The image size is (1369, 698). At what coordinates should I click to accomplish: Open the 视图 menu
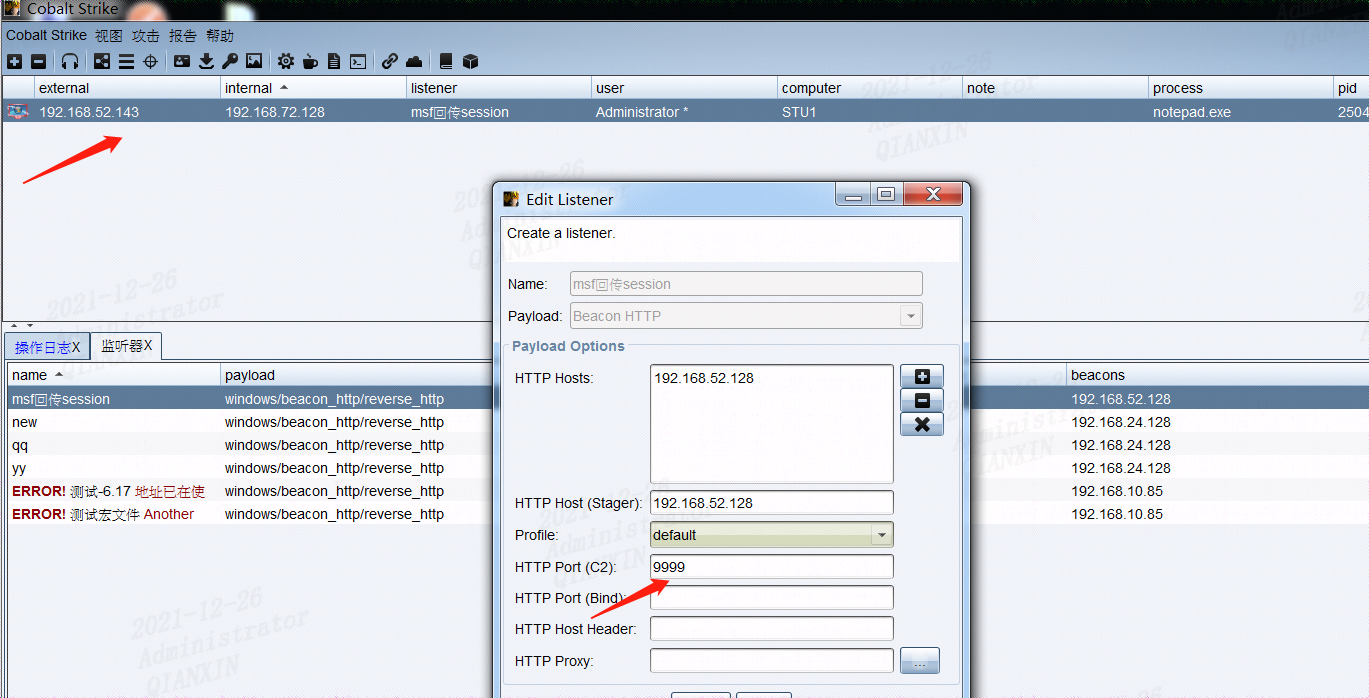pos(109,35)
